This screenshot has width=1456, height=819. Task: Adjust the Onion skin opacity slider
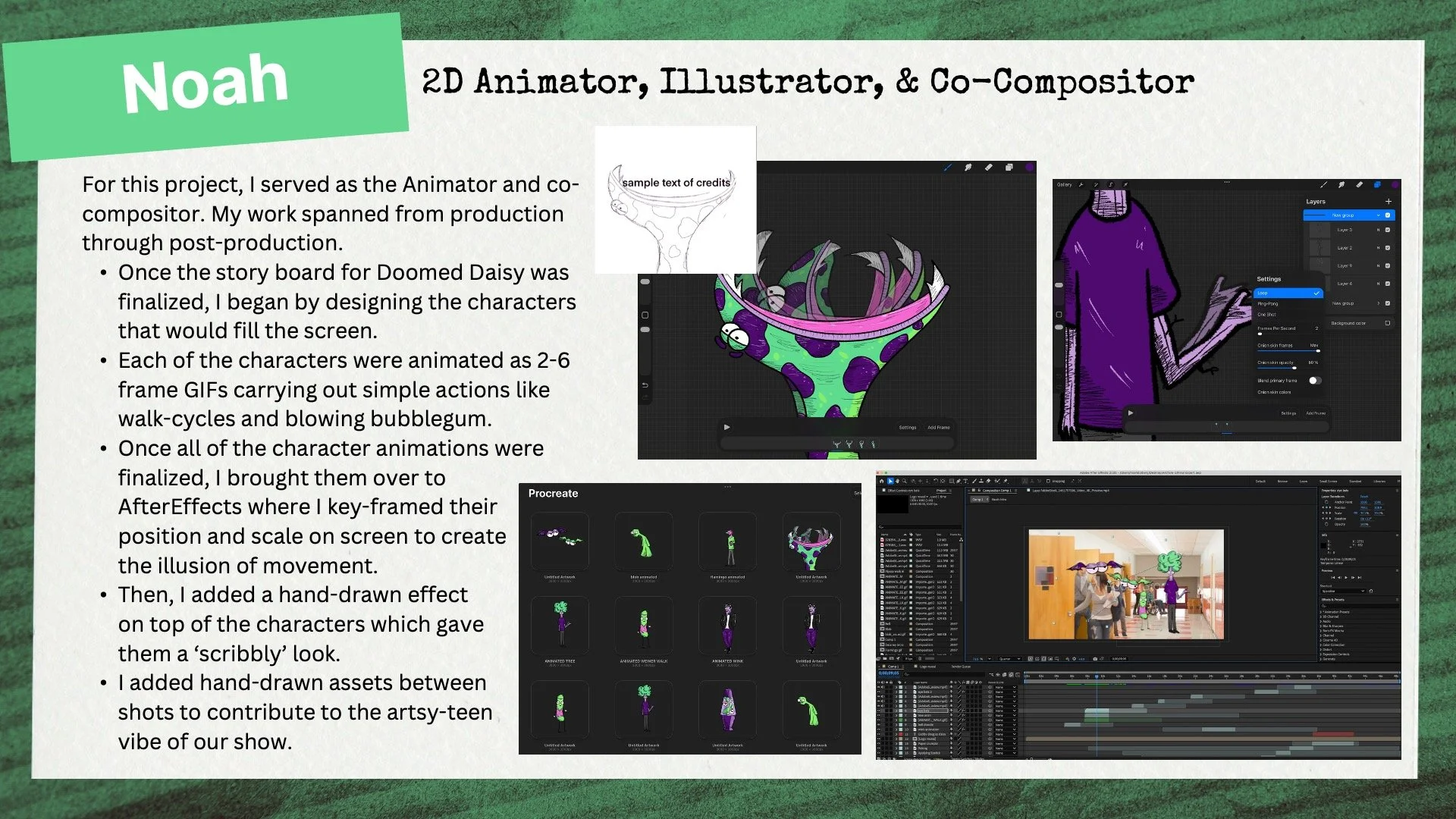tap(1294, 368)
